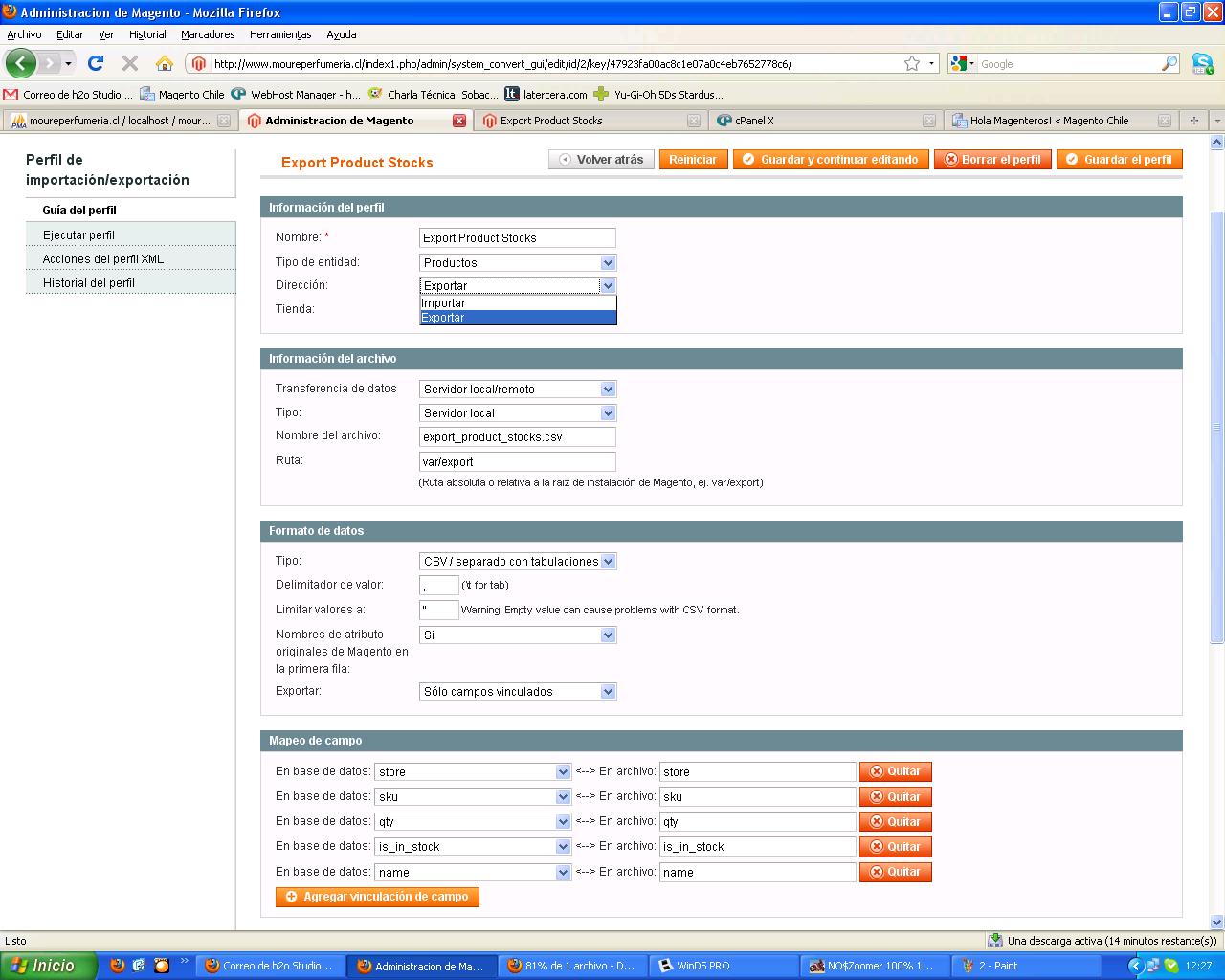Select Exportar option in Dirección list
1225x980 pixels.
tap(518, 317)
